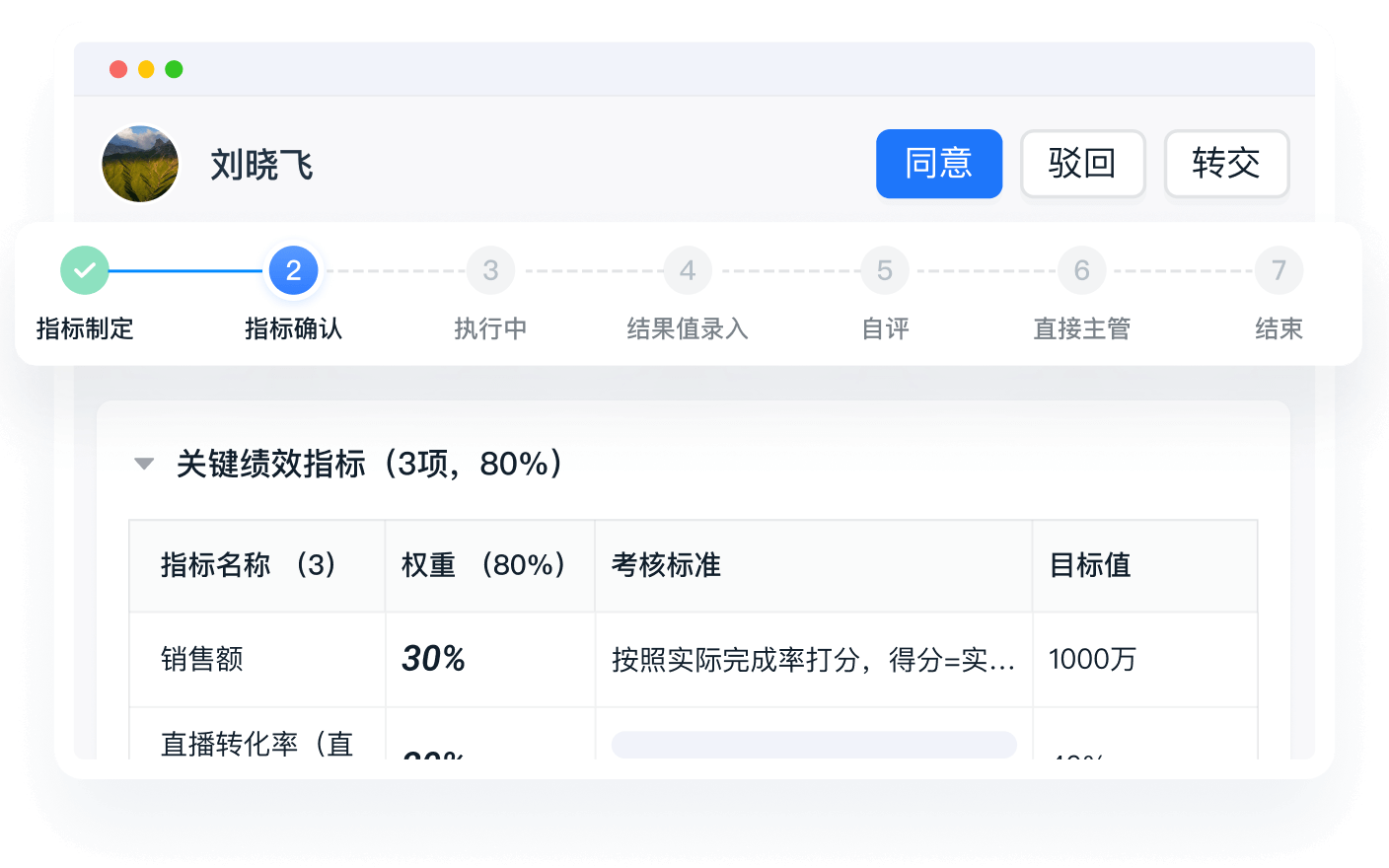Select step circle 2 for 指标确认
1389x868 pixels.
(x=293, y=269)
